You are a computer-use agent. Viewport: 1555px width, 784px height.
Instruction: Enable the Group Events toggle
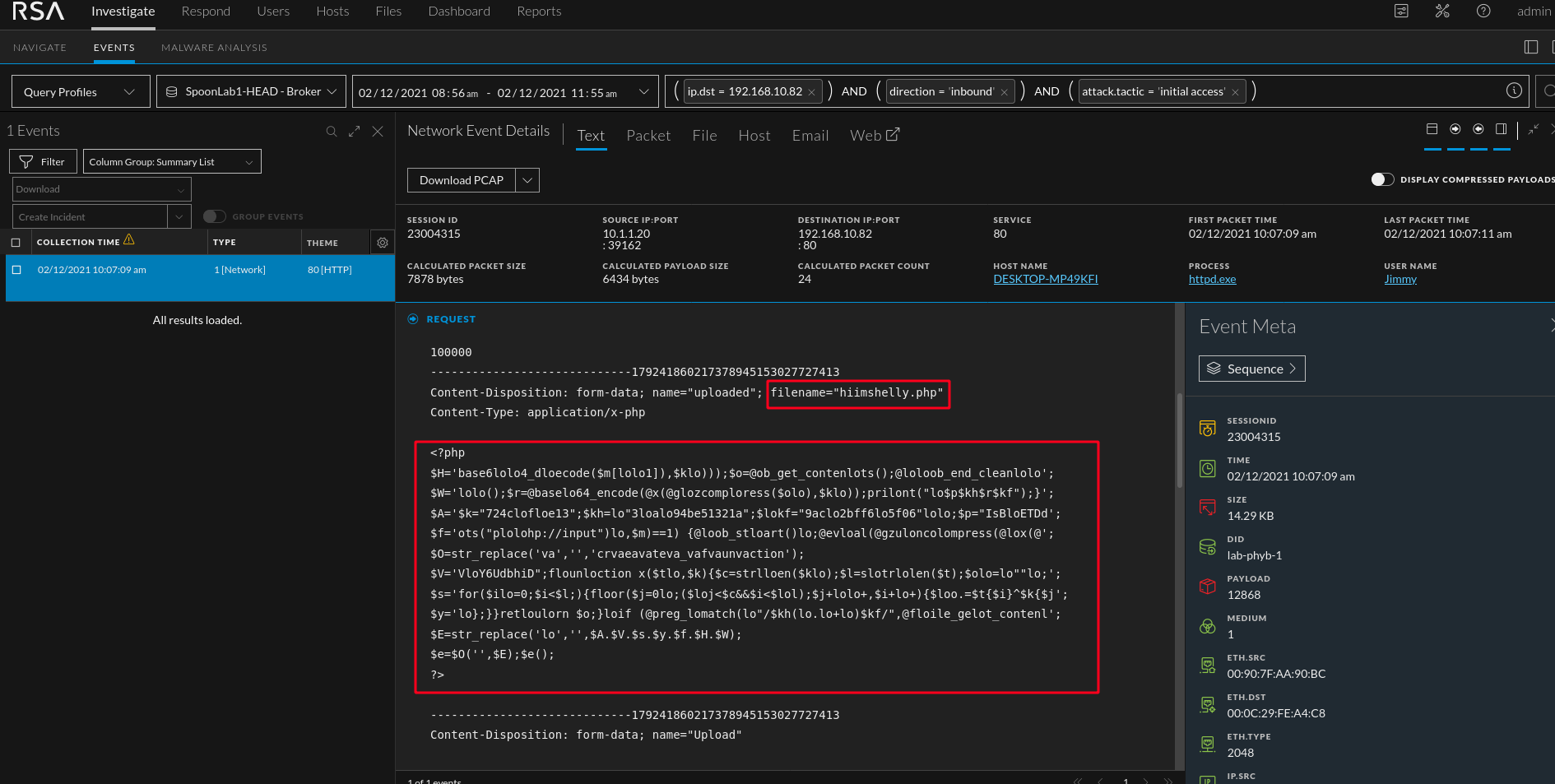tap(214, 216)
